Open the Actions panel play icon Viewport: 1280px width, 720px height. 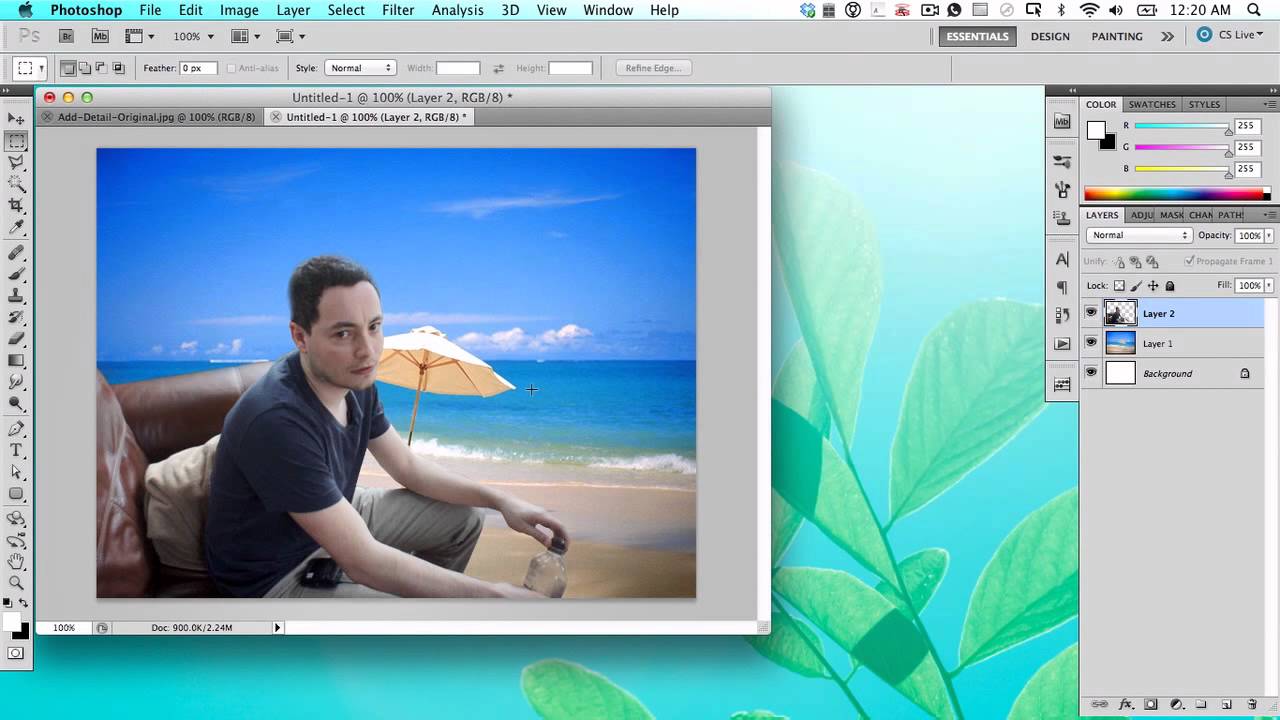coord(1062,343)
